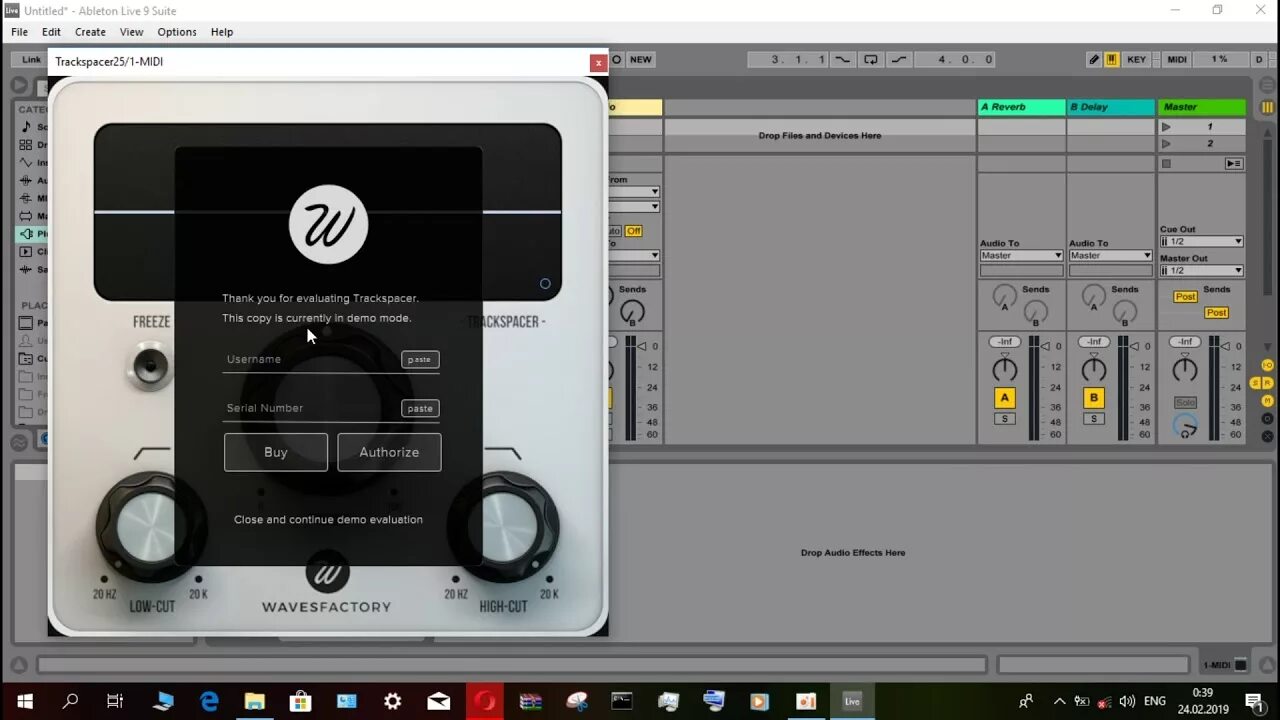Toggle the Loop switch icon
This screenshot has height=720, width=1280.
point(871,59)
